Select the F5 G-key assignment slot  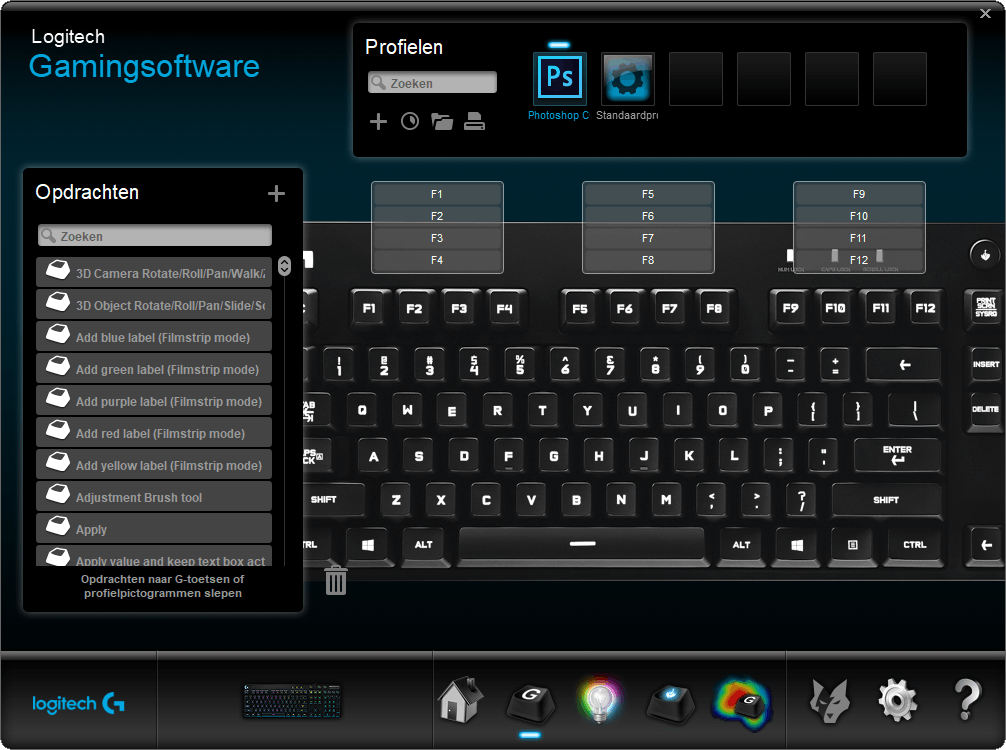pyautogui.click(x=648, y=194)
